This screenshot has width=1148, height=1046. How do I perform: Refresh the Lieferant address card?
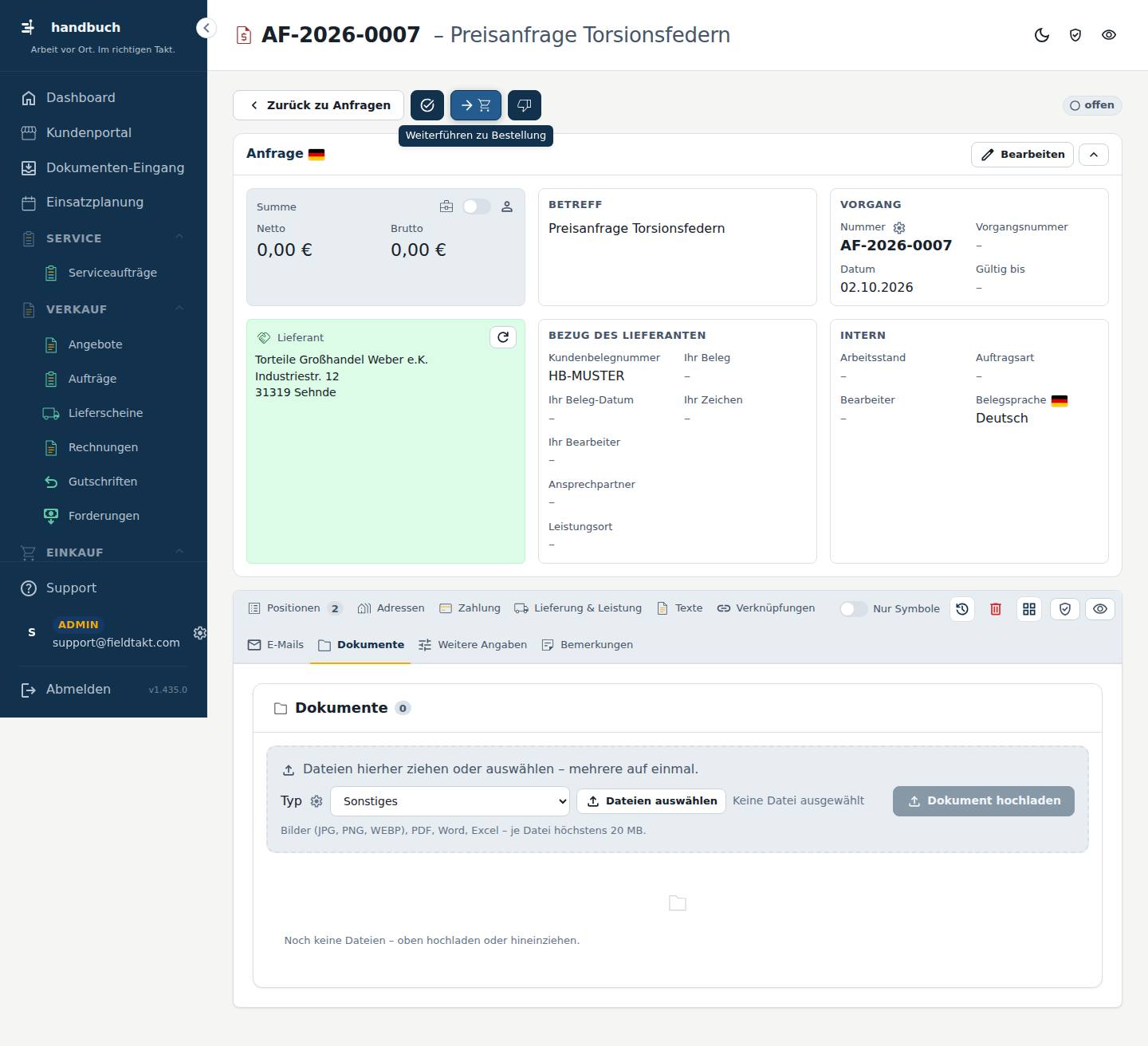pos(503,337)
